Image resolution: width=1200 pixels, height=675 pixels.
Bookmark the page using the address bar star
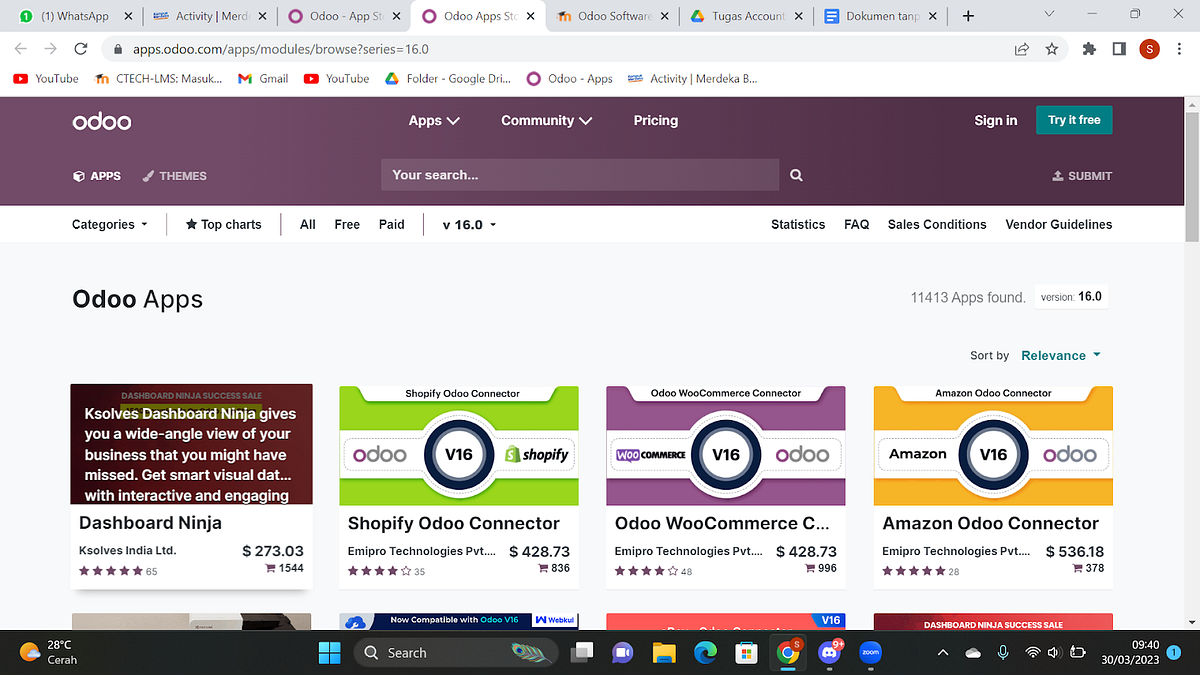[x=1051, y=48]
